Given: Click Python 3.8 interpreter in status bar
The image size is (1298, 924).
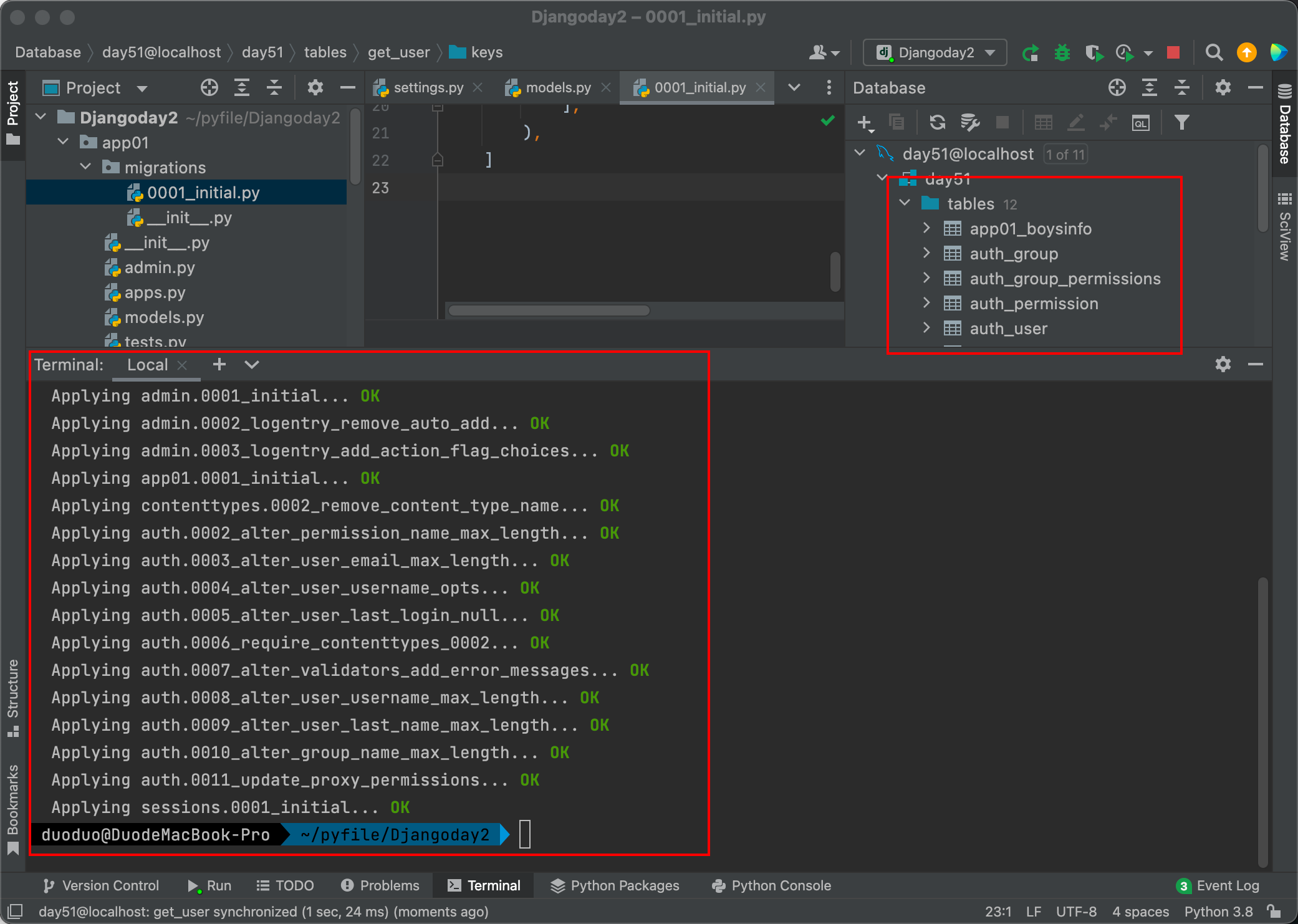Looking at the screenshot, I should pos(1218,912).
